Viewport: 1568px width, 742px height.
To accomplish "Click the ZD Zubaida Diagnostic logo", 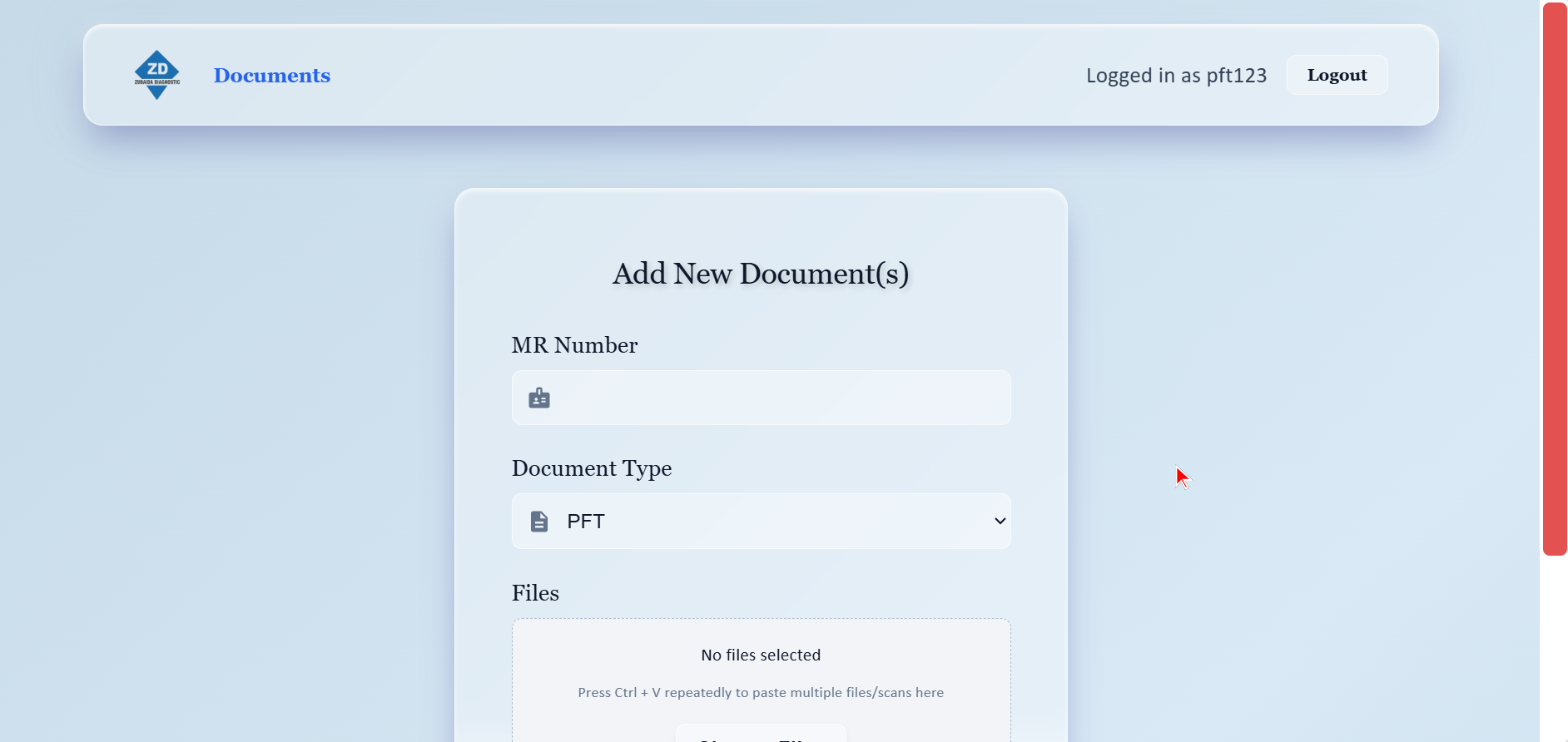I will (157, 75).
